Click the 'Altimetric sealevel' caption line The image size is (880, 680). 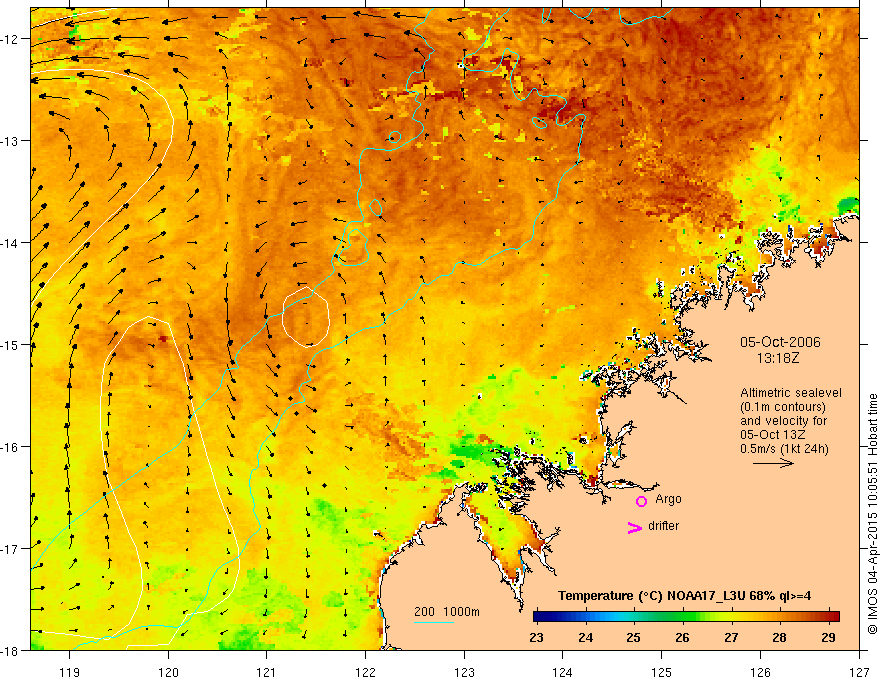tap(791, 393)
